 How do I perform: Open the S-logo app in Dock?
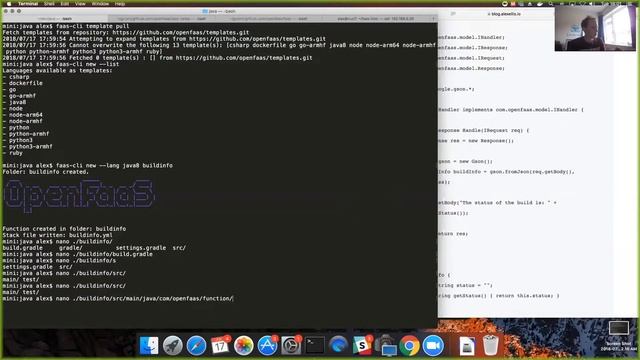(x=362, y=346)
